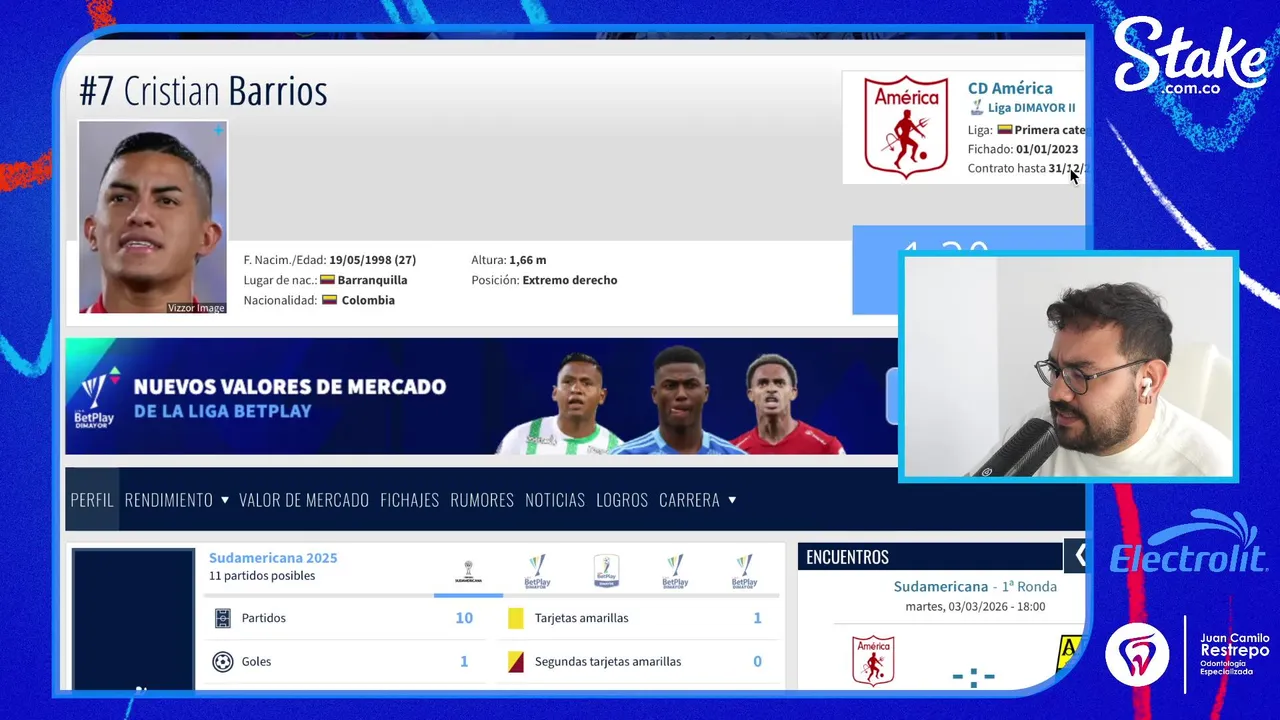Viewport: 1280px width, 720px height.
Task: Click the Segundas tarjetas amarillas value 0
Action: click(757, 661)
